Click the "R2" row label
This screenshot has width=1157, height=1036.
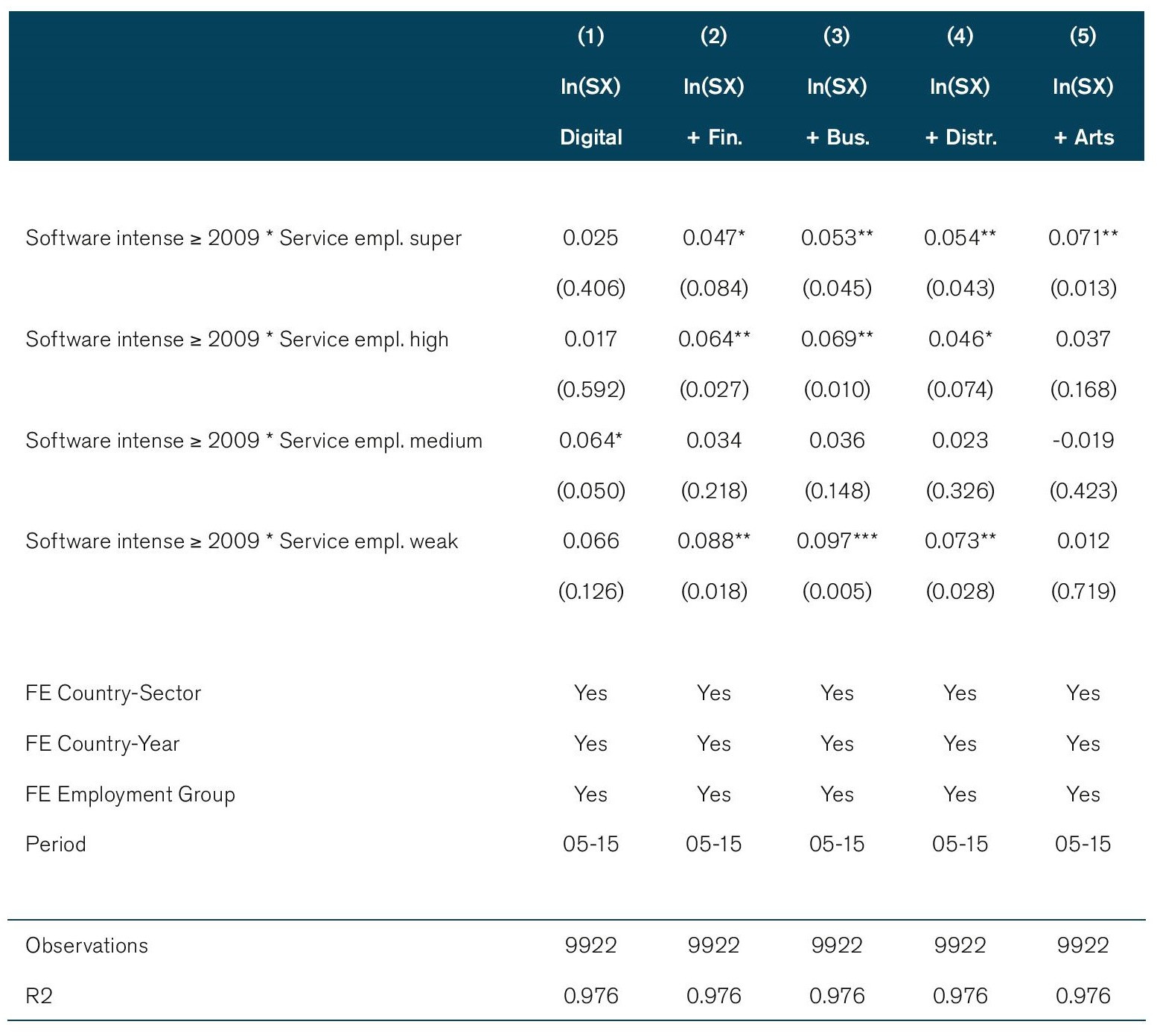tap(39, 997)
